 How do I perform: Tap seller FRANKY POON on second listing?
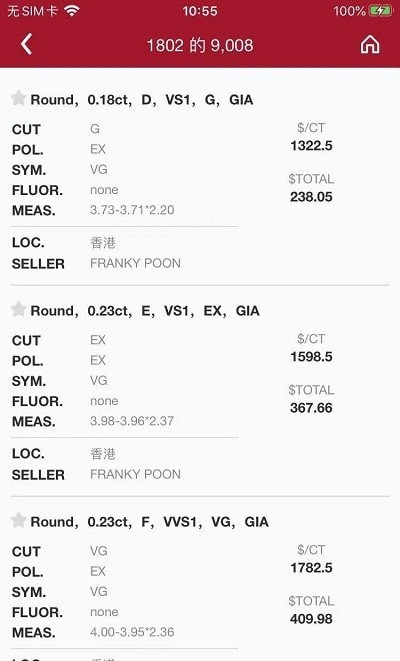point(135,474)
